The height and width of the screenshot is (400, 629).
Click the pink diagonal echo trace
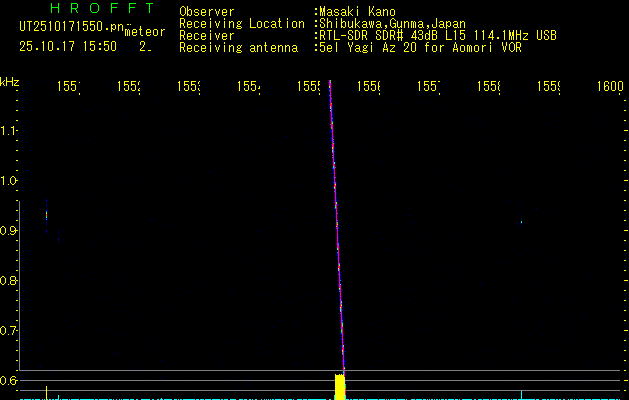click(x=336, y=230)
